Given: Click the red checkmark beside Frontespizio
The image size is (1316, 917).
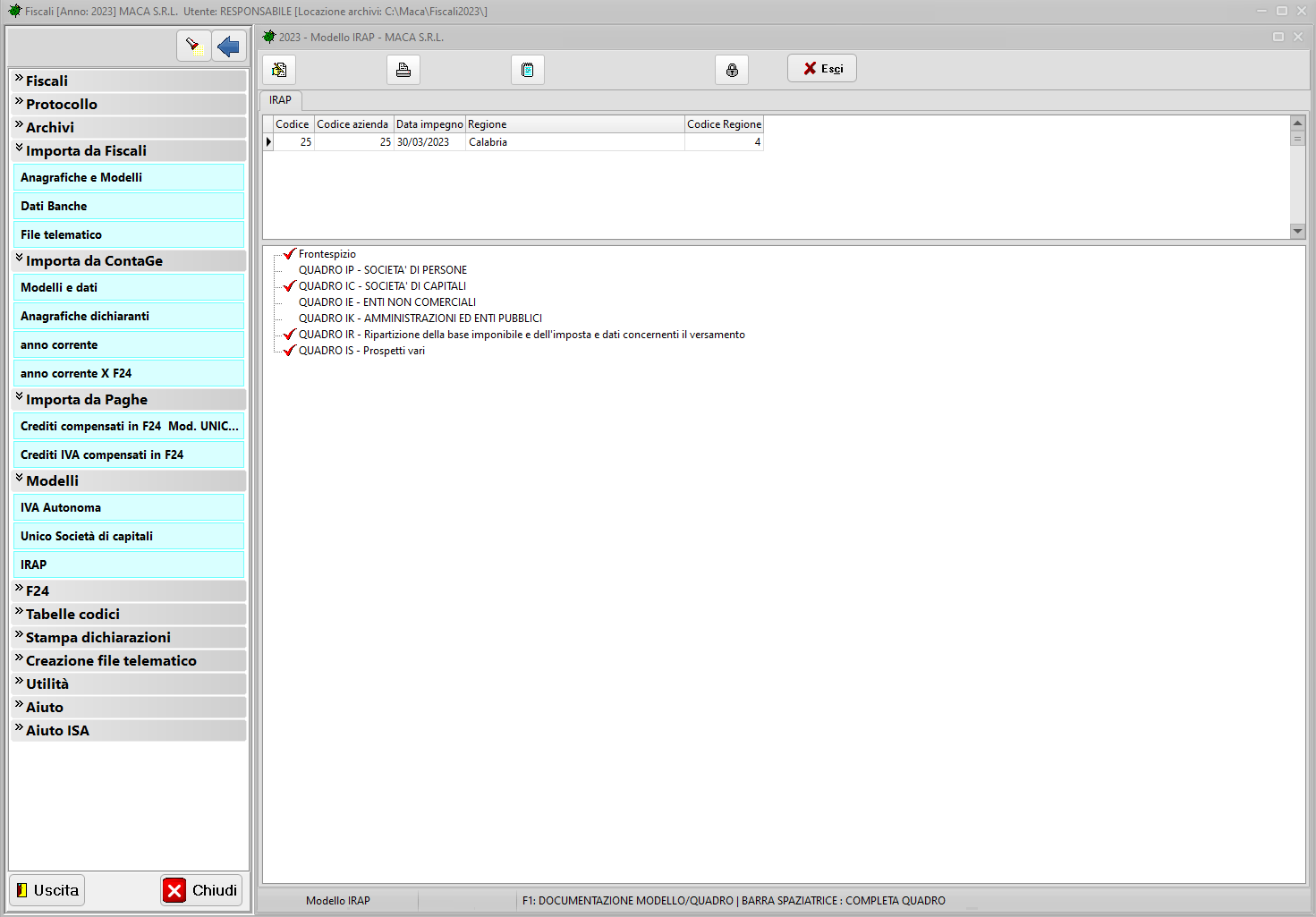Looking at the screenshot, I should pos(289,254).
